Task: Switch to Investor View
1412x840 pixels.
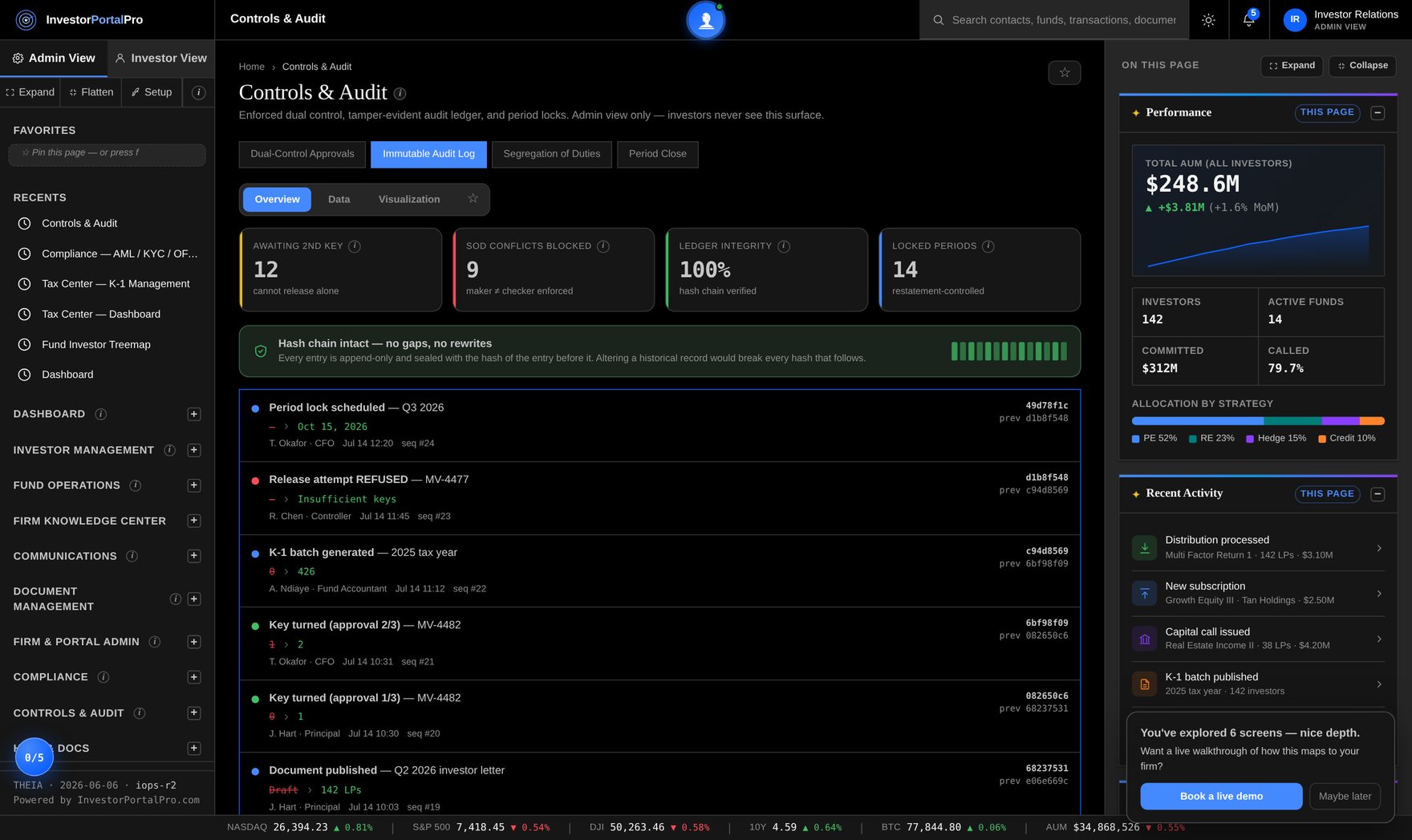Action: (161, 58)
